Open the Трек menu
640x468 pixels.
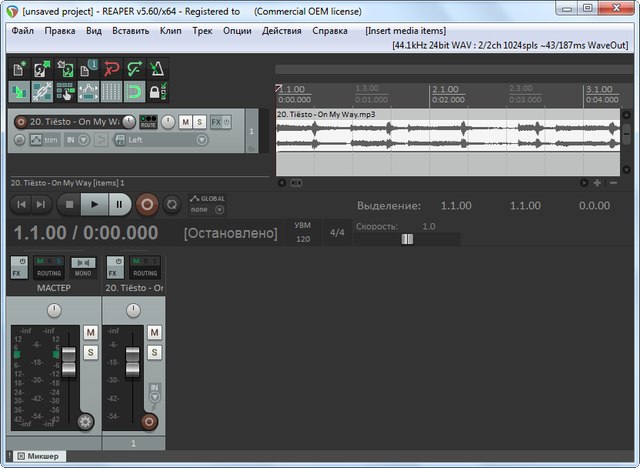click(203, 30)
